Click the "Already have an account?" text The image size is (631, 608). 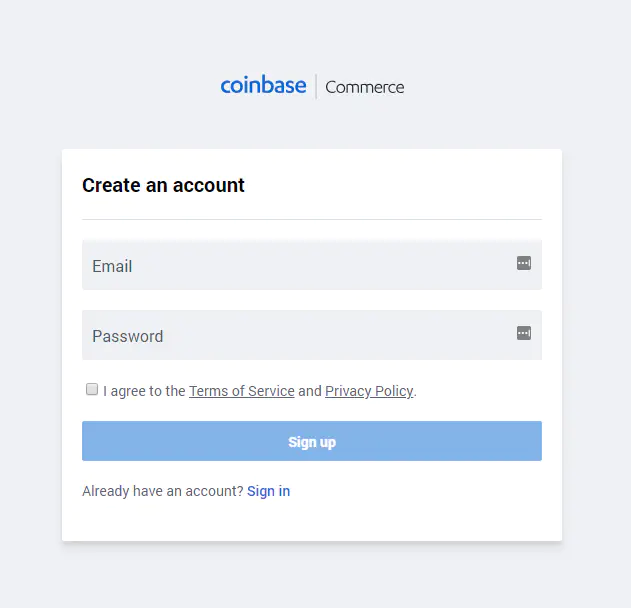coord(162,491)
